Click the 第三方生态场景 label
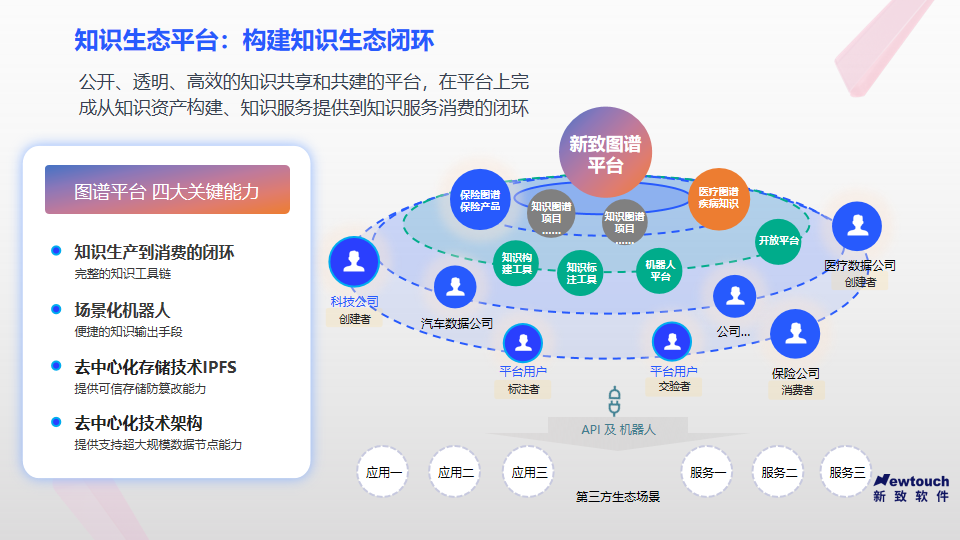The width and height of the screenshot is (960, 540). click(618, 497)
